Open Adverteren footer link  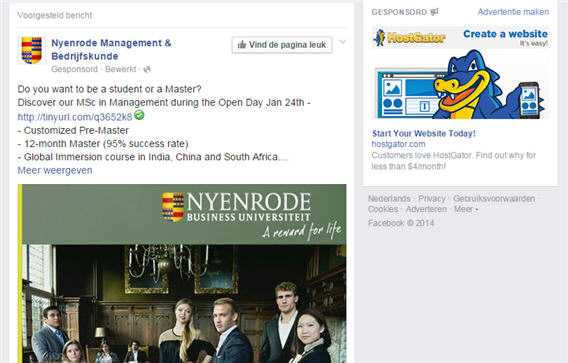(x=426, y=209)
